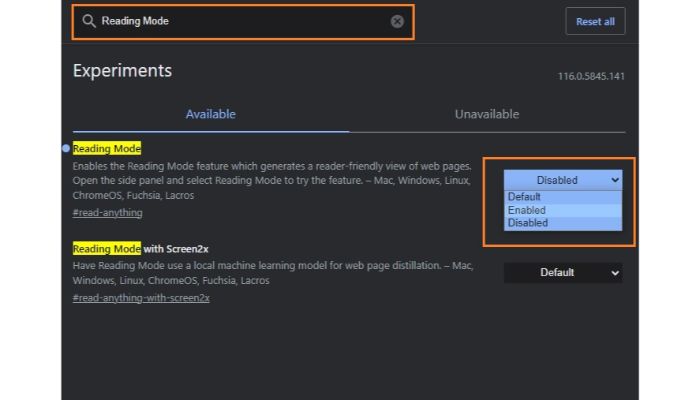Open the Screen2x Default dropdown
700x400 pixels.
(x=563, y=273)
